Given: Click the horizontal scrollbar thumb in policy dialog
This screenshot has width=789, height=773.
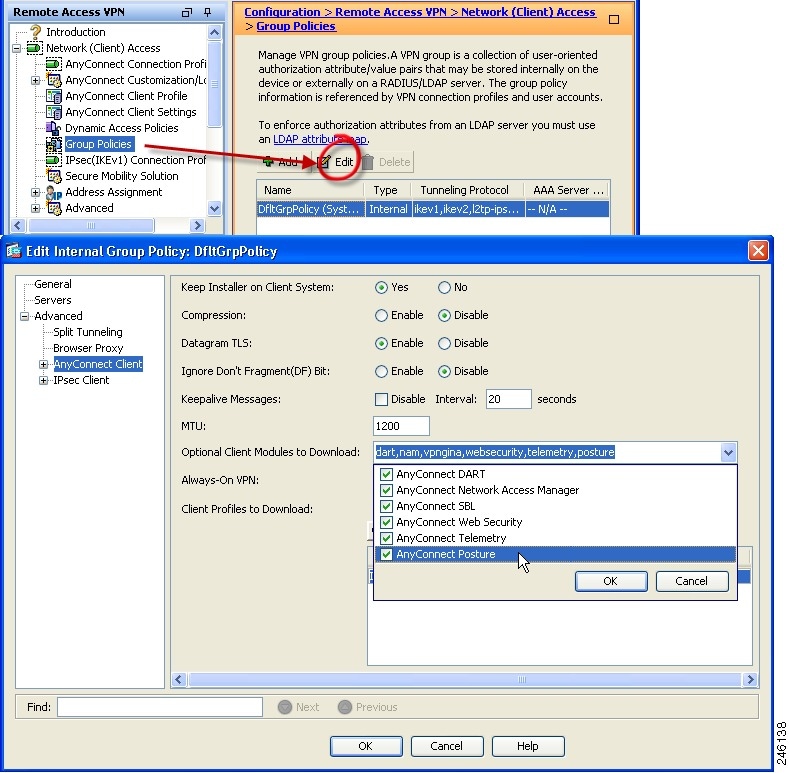Looking at the screenshot, I should pos(465,680).
